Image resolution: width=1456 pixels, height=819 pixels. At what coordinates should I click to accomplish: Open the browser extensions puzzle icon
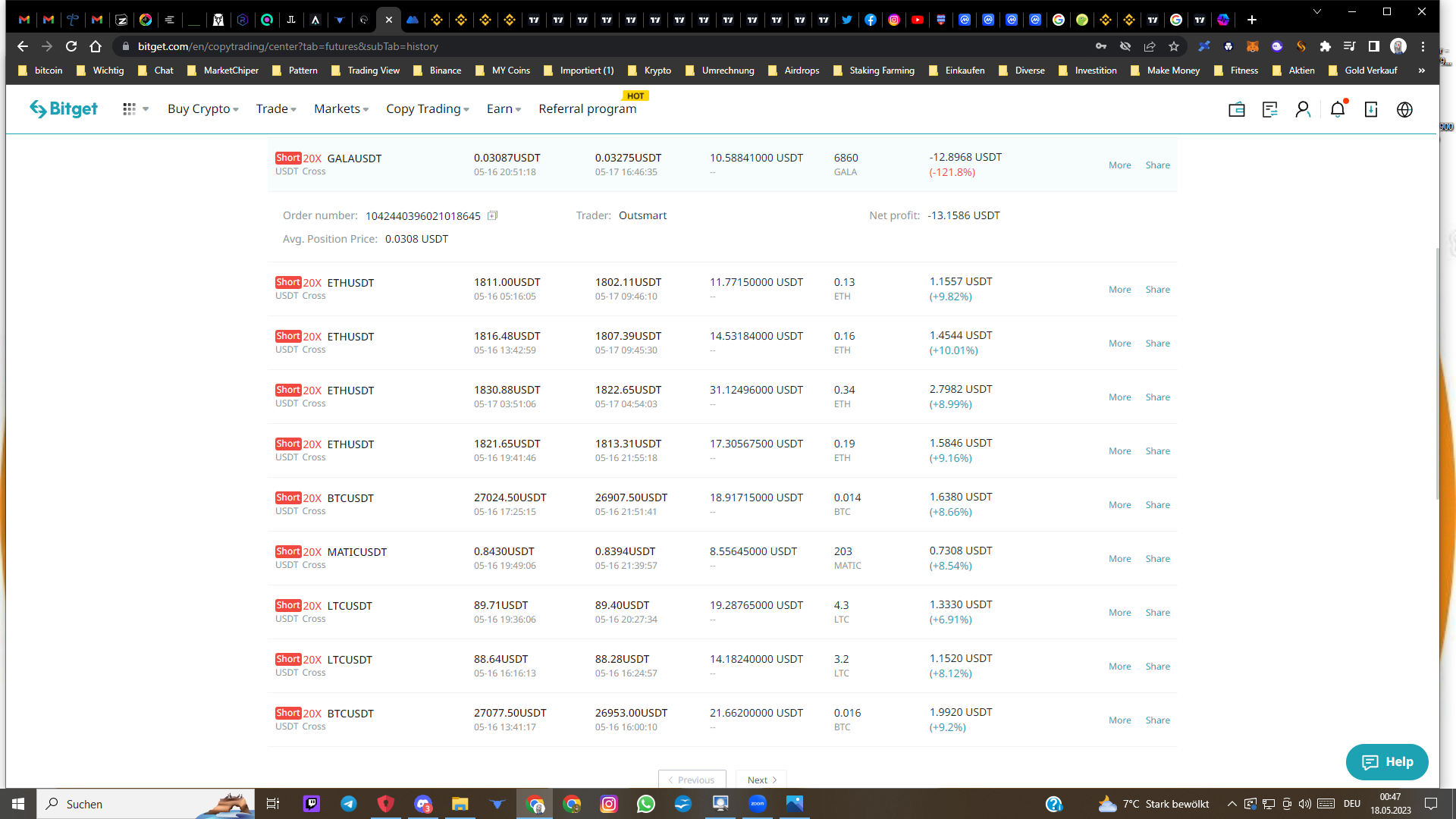coord(1326,46)
